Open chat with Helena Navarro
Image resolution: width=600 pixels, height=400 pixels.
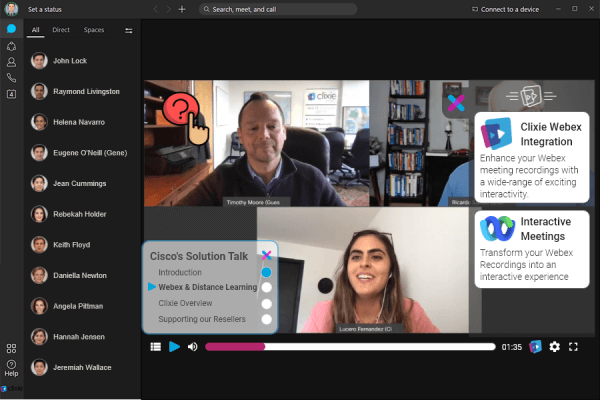tap(82, 122)
